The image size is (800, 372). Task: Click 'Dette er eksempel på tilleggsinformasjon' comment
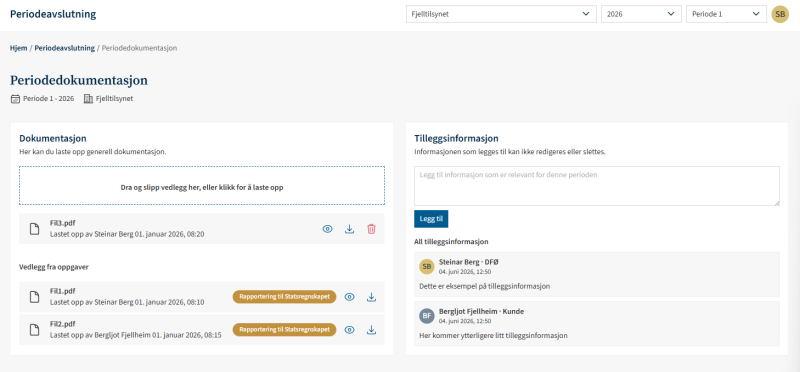[485, 286]
